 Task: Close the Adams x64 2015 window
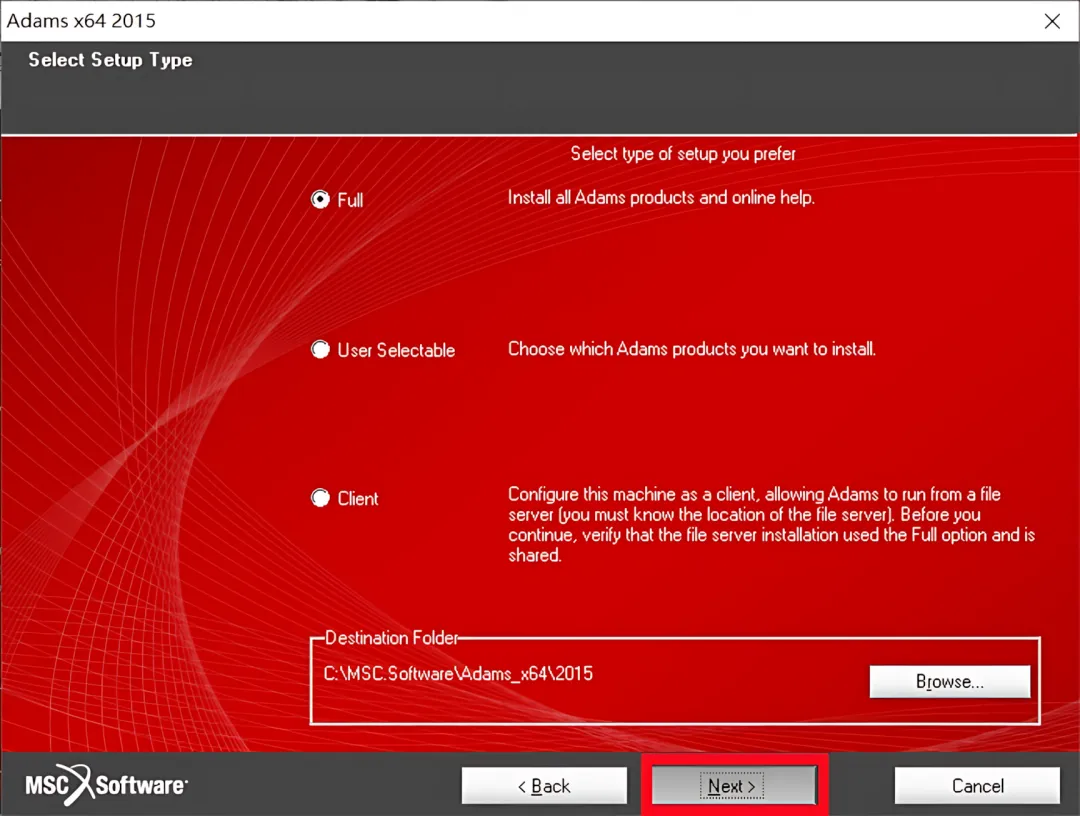click(x=1052, y=21)
